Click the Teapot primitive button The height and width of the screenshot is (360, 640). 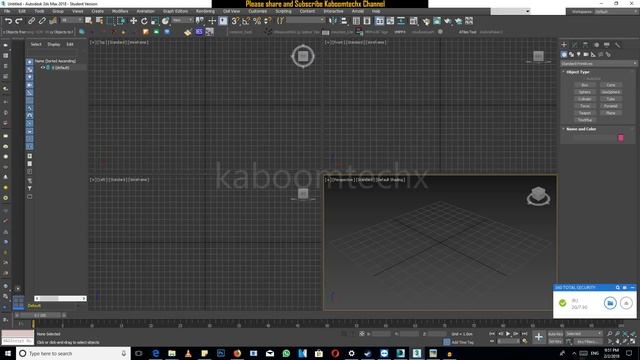[x=584, y=113]
